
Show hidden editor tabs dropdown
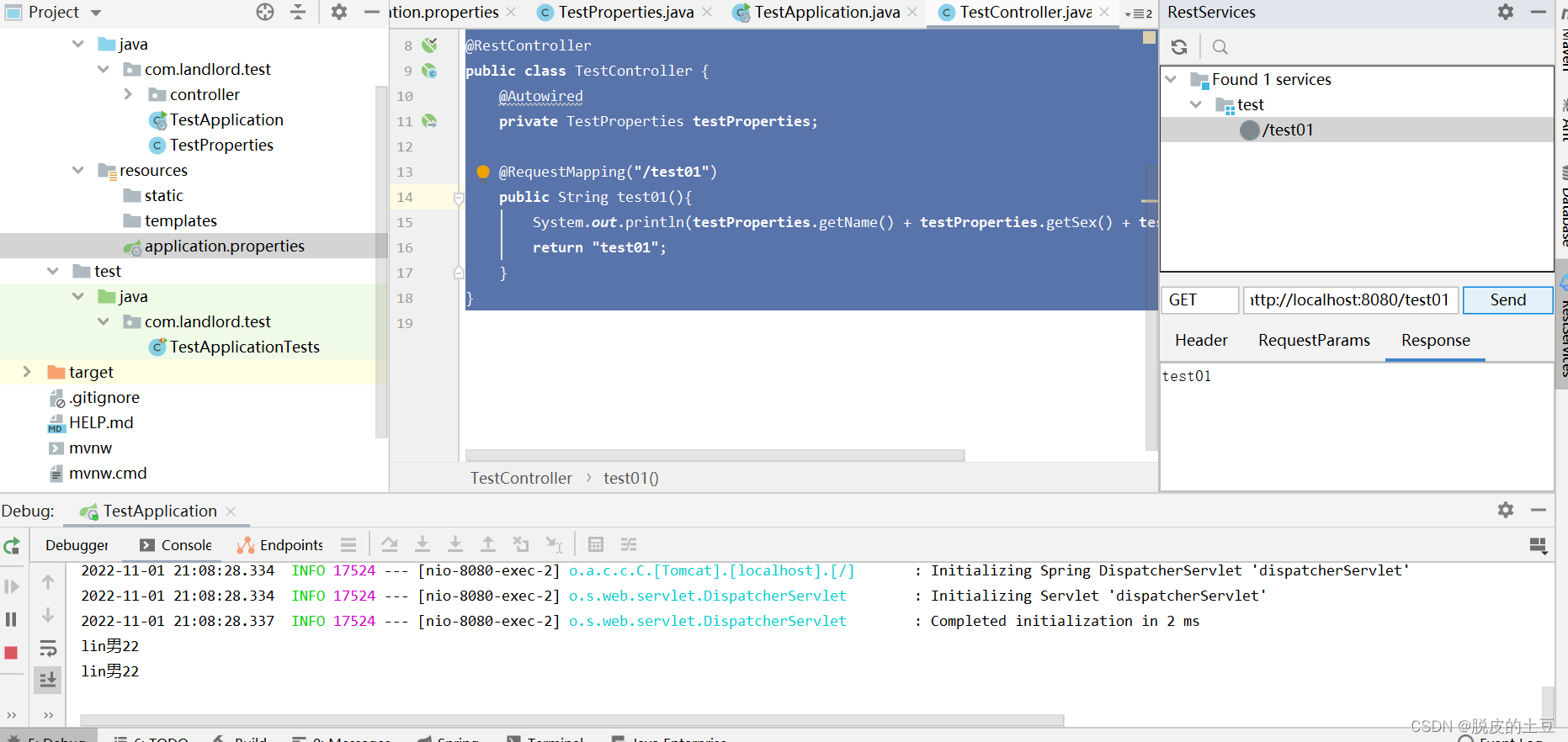click(1139, 13)
